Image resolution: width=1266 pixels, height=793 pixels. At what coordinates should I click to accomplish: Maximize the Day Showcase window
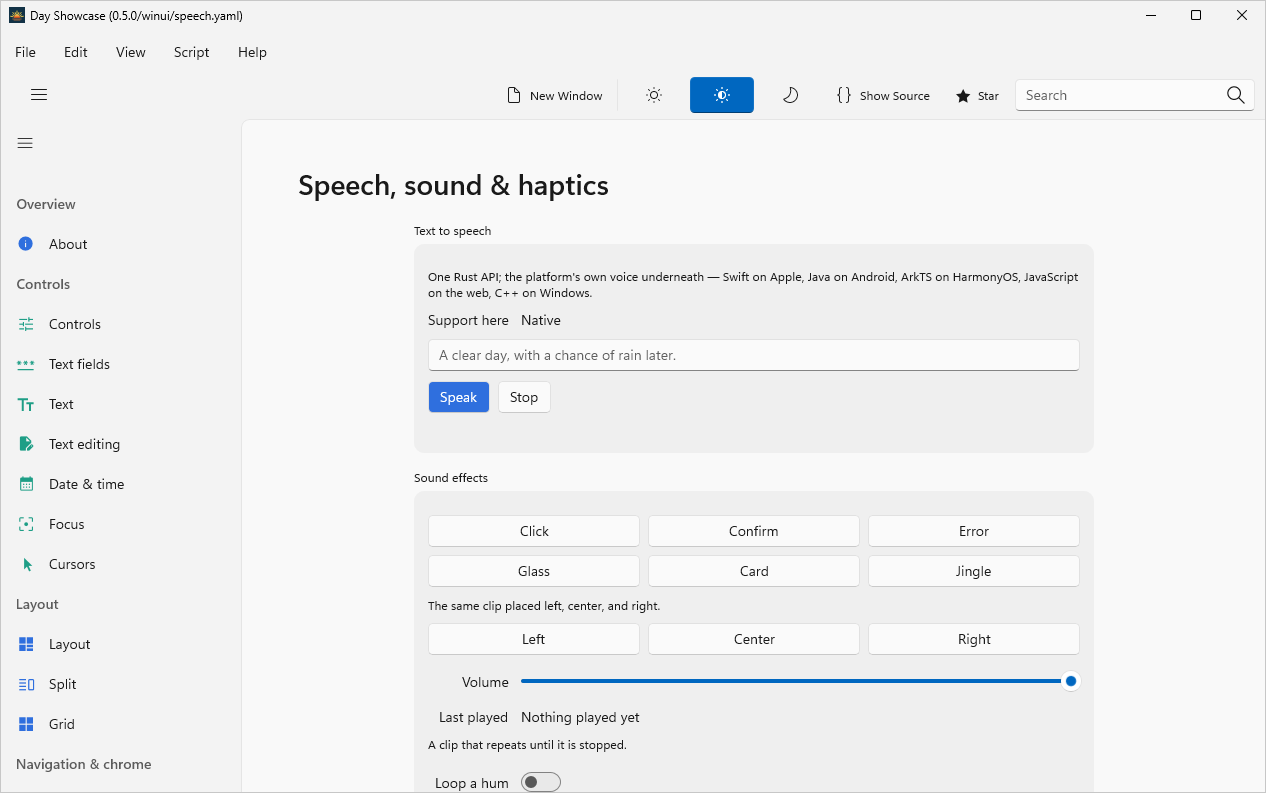pyautogui.click(x=1196, y=15)
